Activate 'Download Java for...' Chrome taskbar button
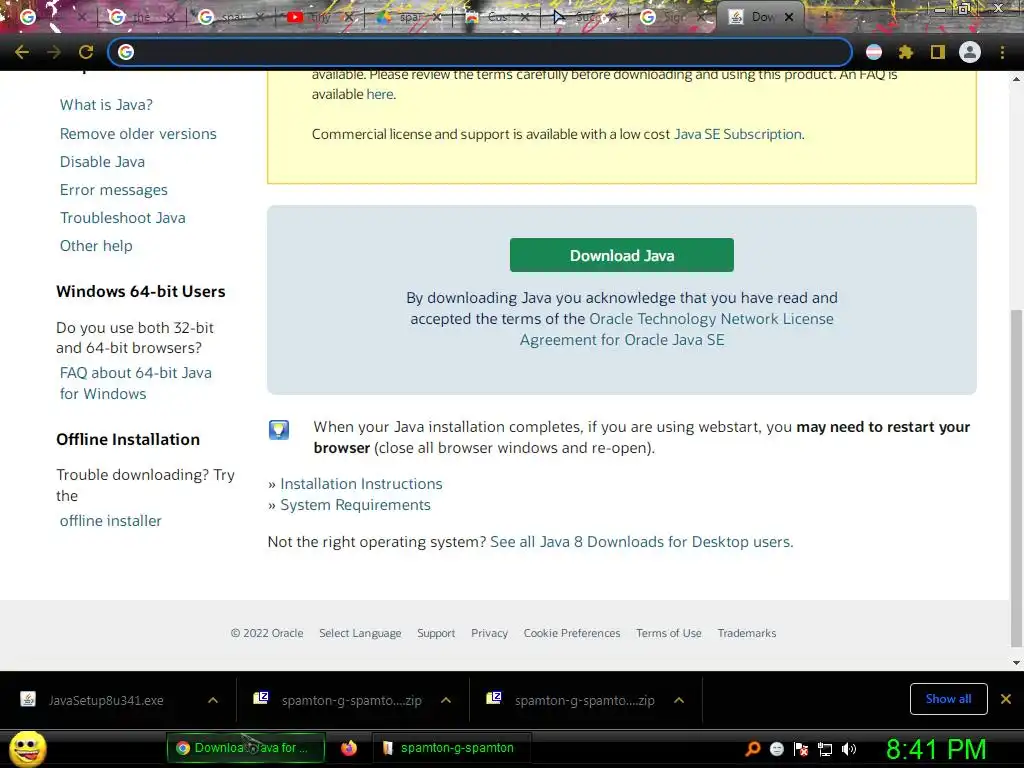The height and width of the screenshot is (768, 1024). (x=246, y=748)
